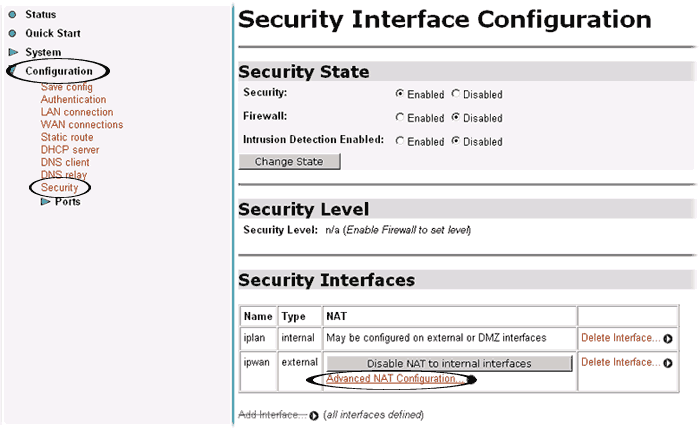Open the Status menu item
Viewport: 700px width, 430px height.
coord(40,15)
